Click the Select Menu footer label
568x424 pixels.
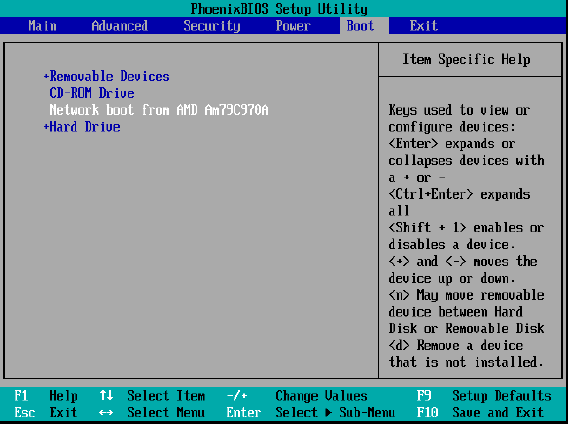[x=166, y=412]
